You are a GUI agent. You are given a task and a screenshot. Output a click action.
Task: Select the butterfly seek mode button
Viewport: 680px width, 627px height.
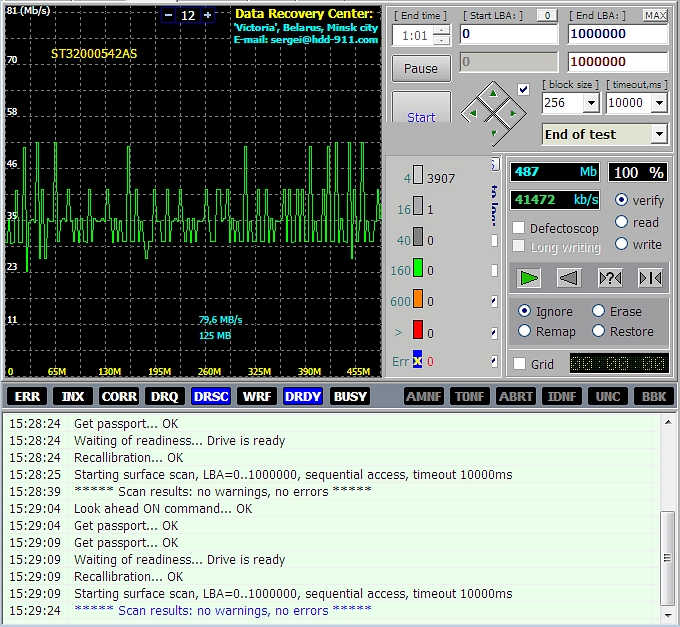pyautogui.click(x=649, y=278)
